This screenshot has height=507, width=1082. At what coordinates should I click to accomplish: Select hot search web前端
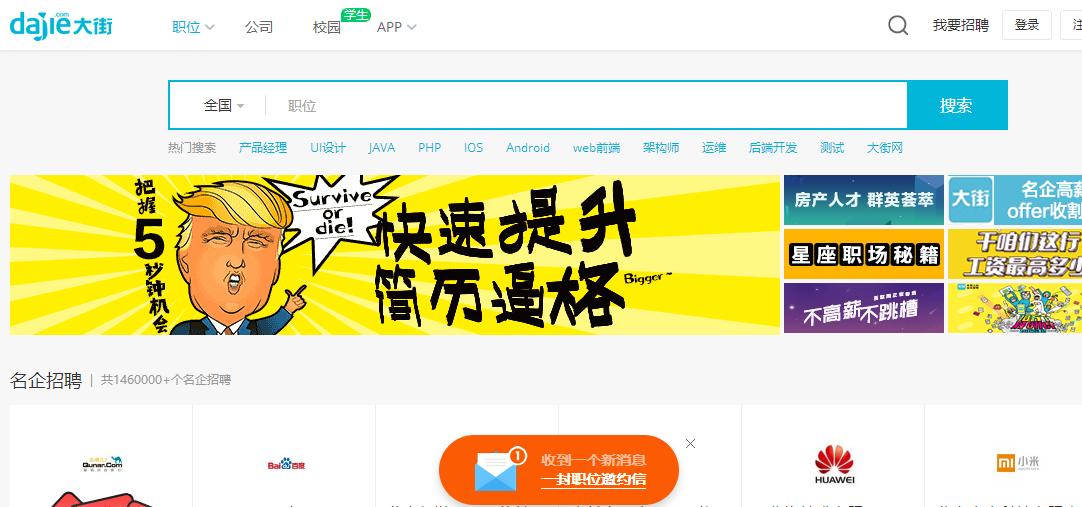[x=596, y=148]
